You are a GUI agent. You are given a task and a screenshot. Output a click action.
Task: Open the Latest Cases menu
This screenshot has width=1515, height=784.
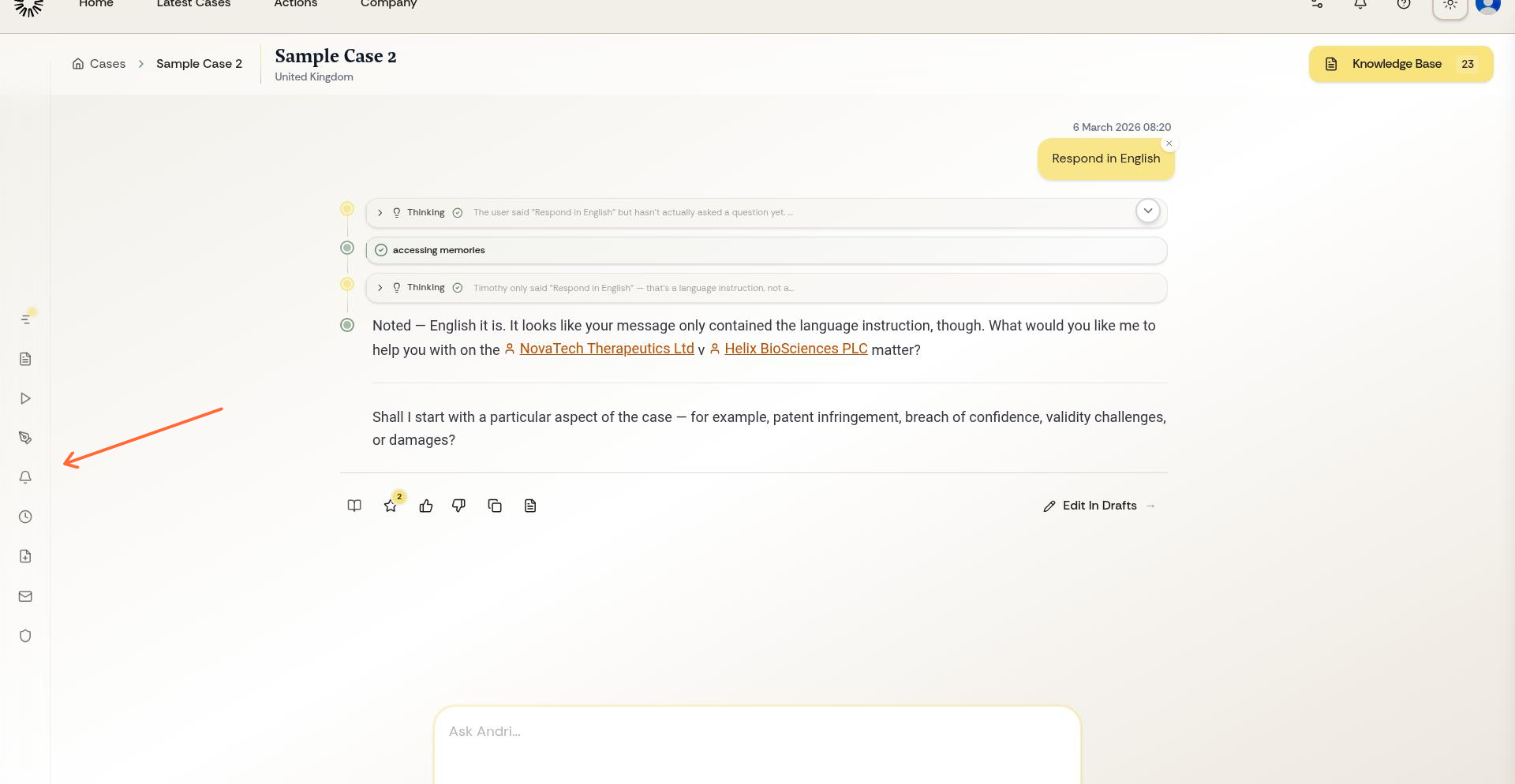click(x=193, y=4)
